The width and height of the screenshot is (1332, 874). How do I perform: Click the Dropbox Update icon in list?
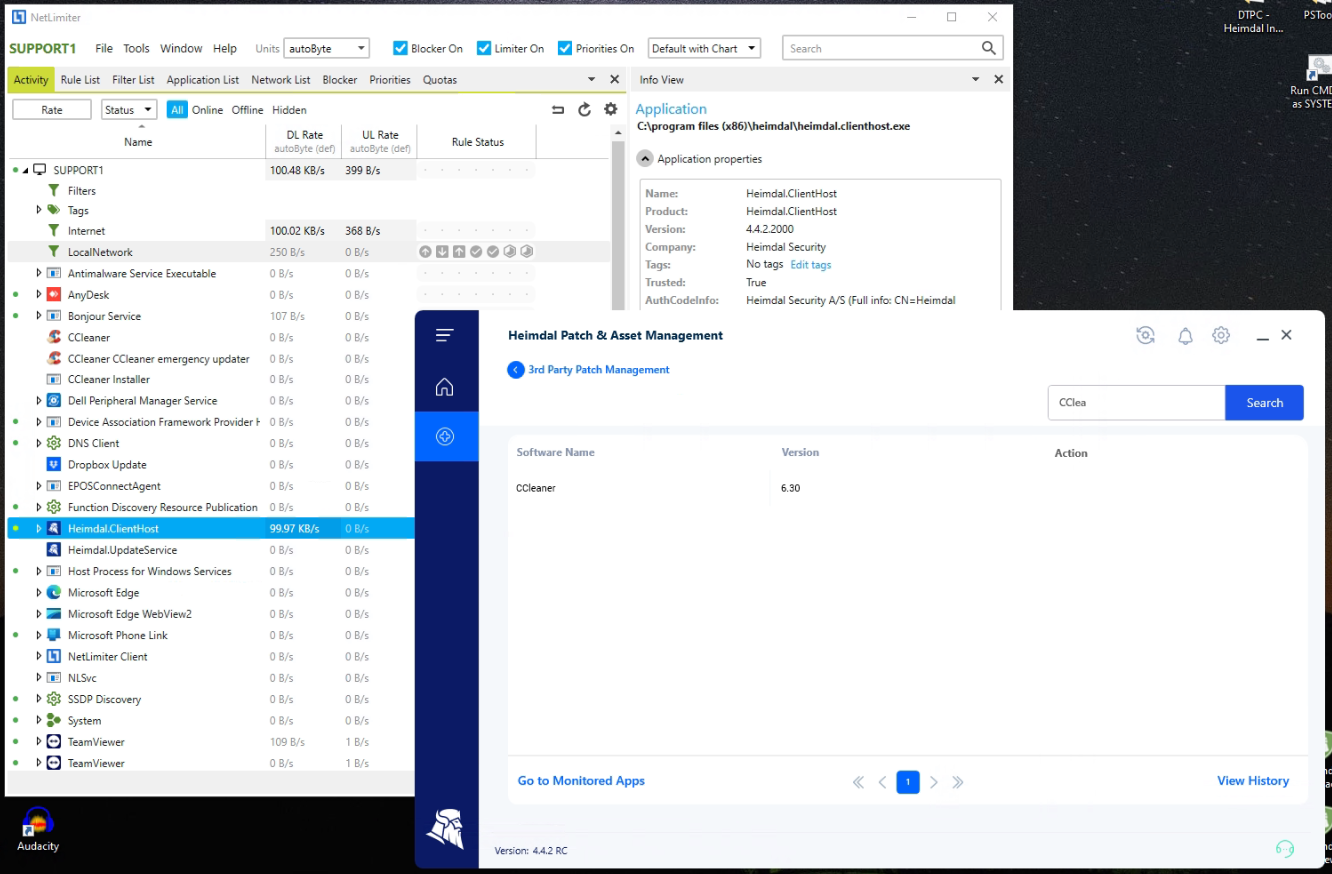click(x=54, y=465)
